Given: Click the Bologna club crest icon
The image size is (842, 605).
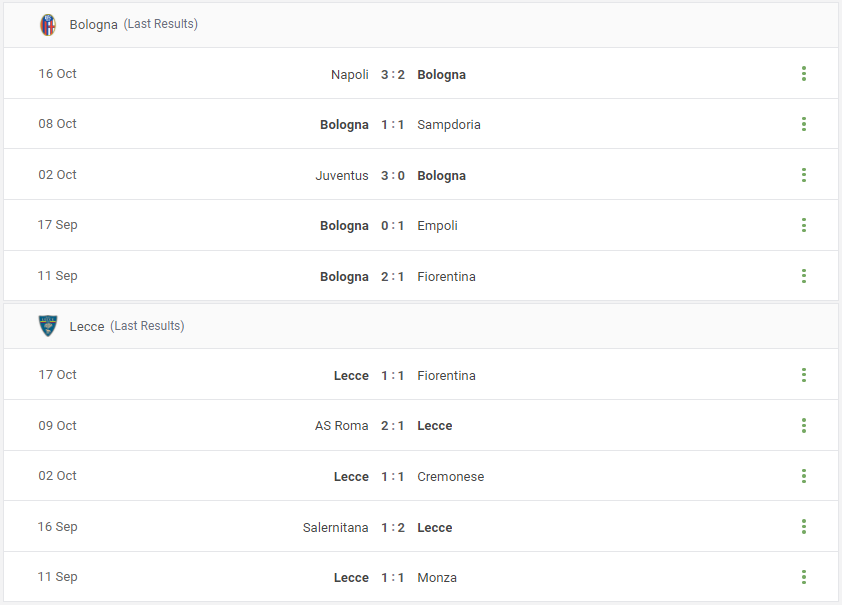Looking at the screenshot, I should pyautogui.click(x=48, y=25).
